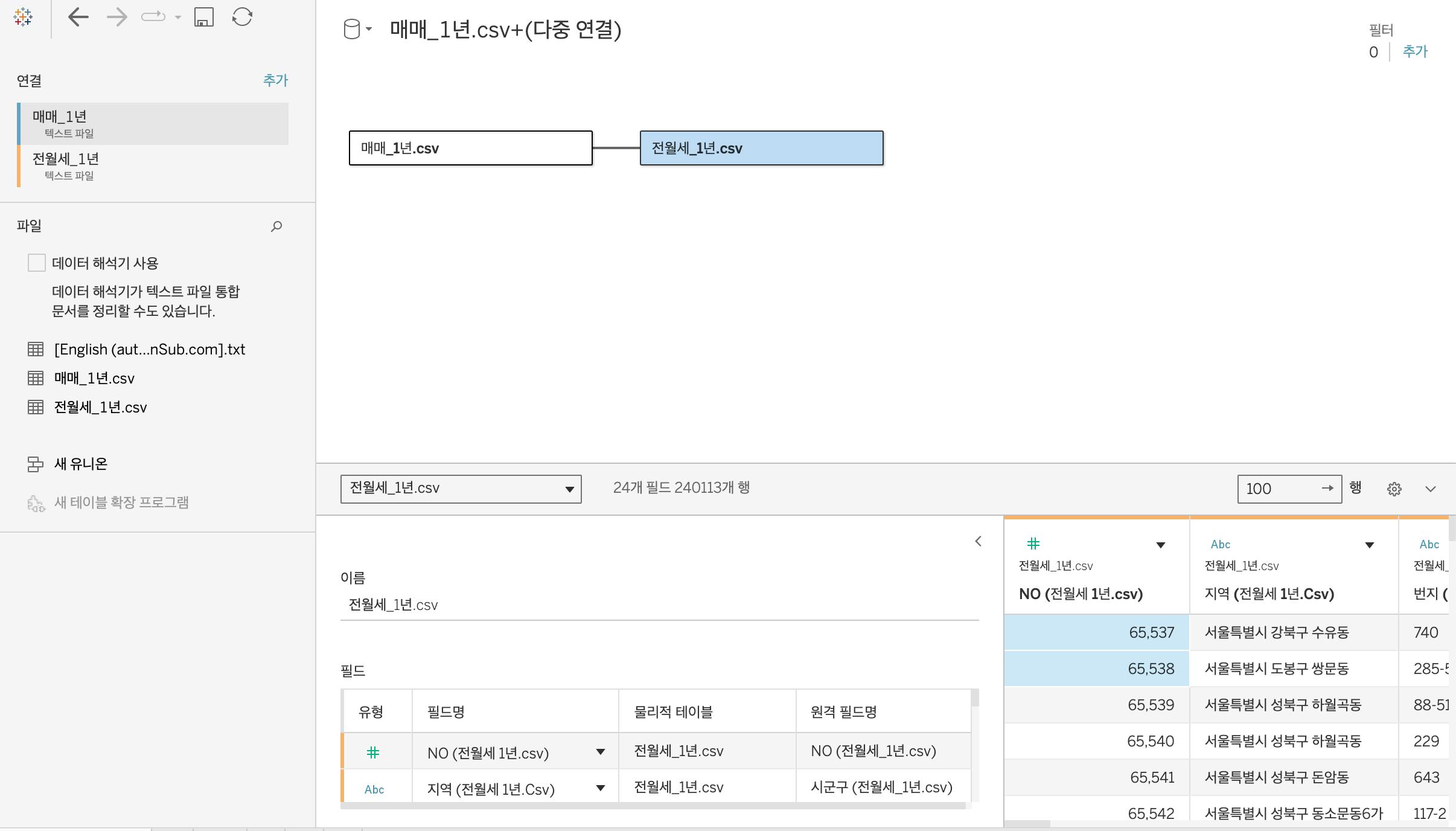Click the save disk icon

(x=204, y=17)
